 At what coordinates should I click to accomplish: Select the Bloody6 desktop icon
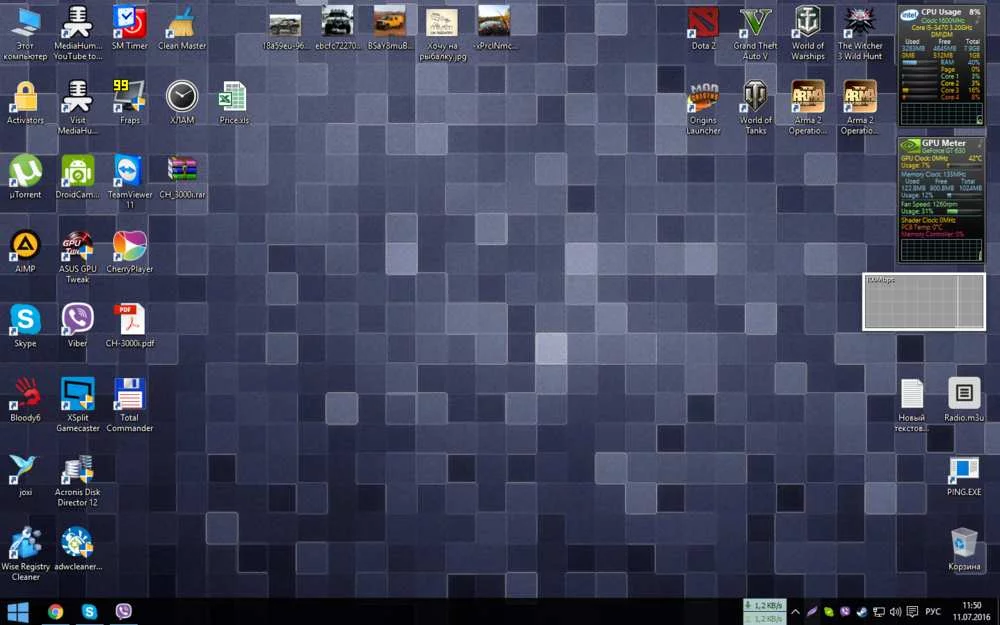pyautogui.click(x=26, y=400)
